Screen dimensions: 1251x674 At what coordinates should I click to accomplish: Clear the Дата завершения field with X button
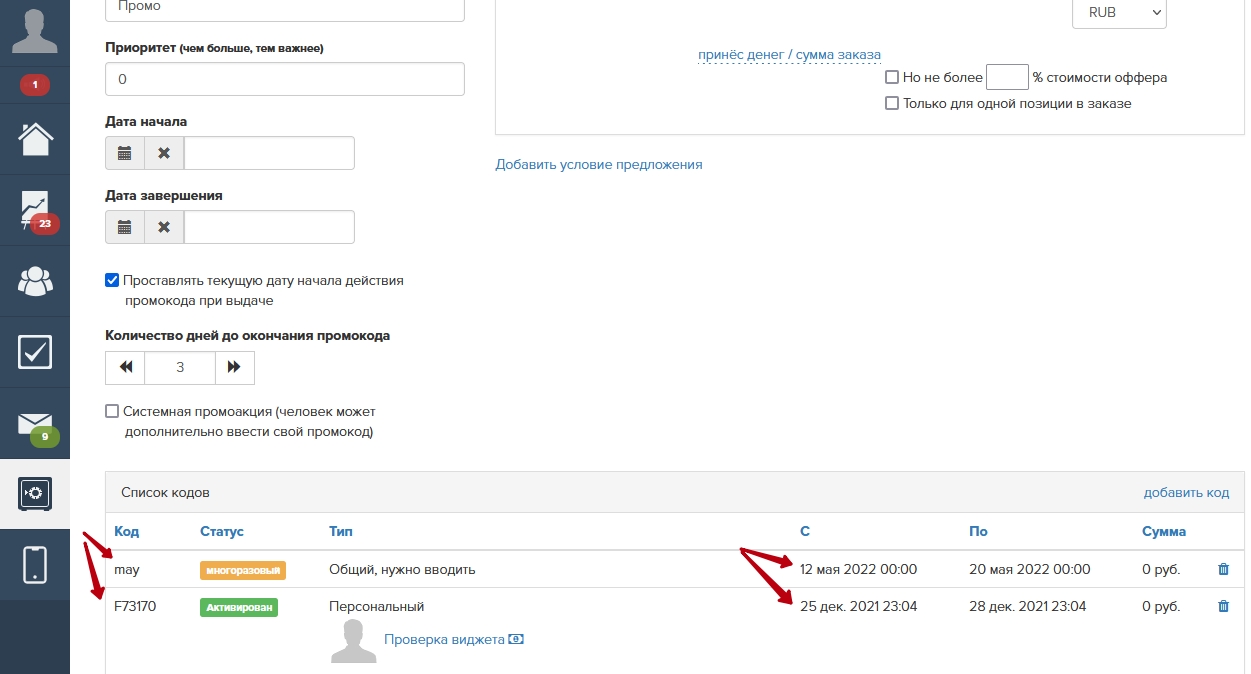click(x=164, y=227)
